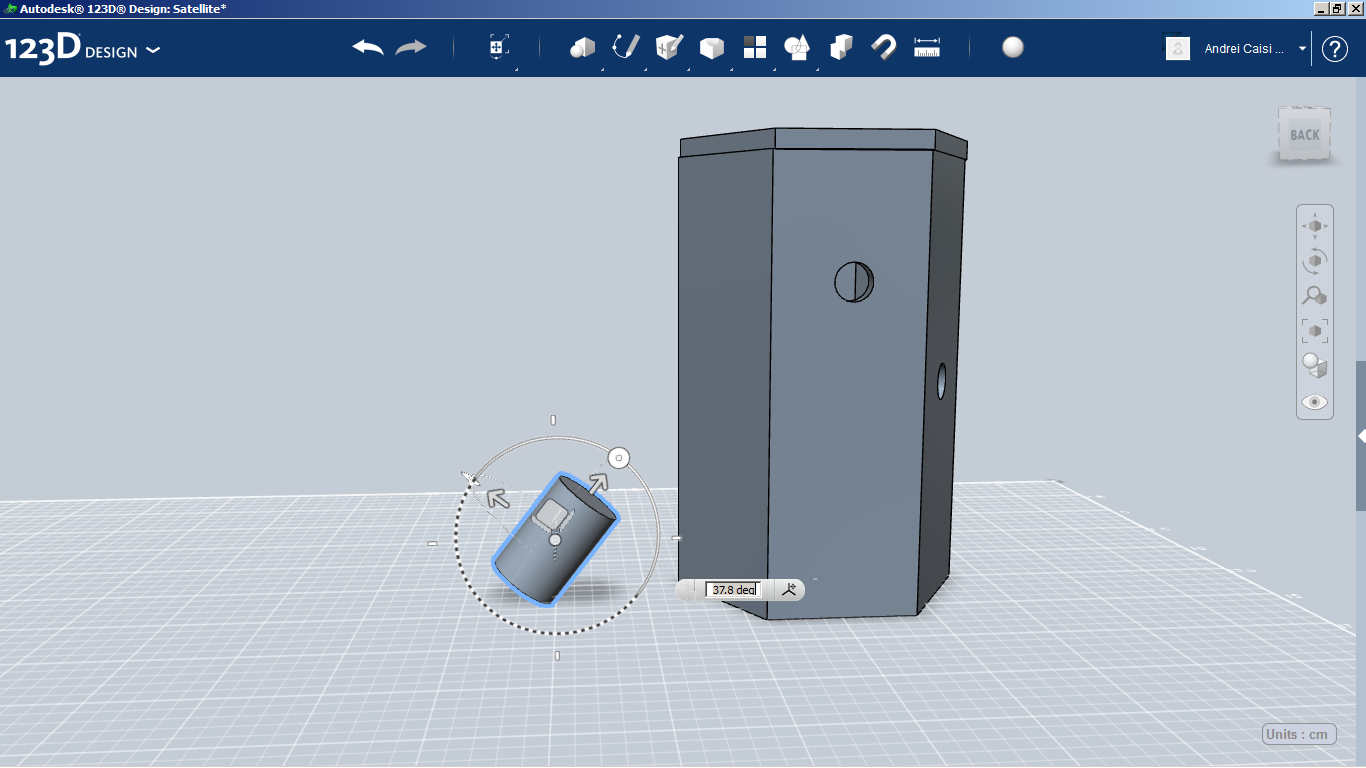Undo the last action
Screen dimensions: 1366x768
tap(368, 48)
